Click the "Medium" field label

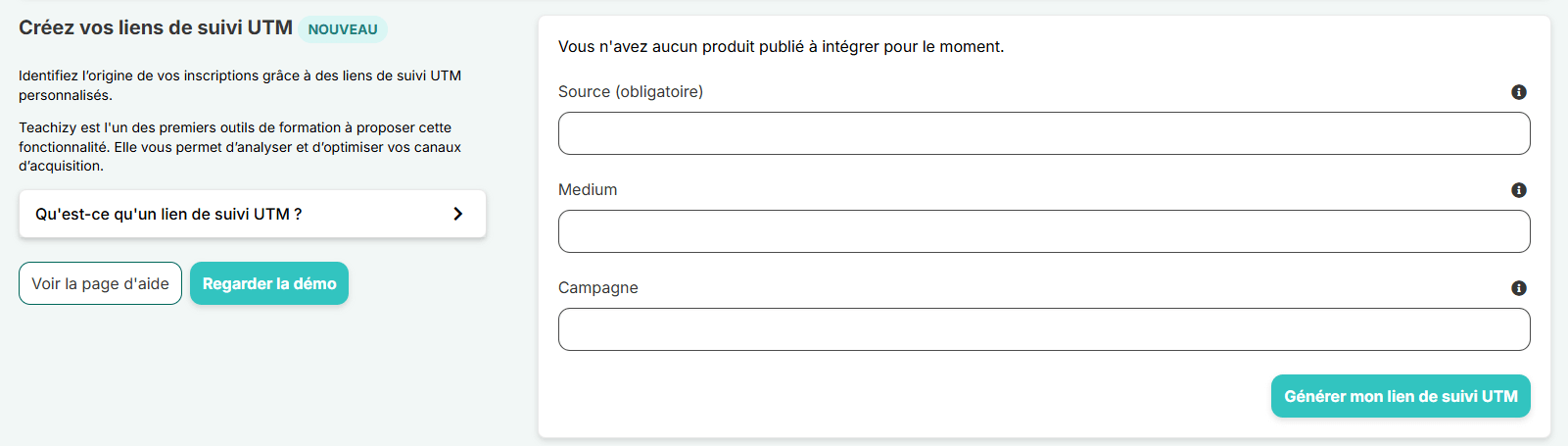tap(588, 190)
